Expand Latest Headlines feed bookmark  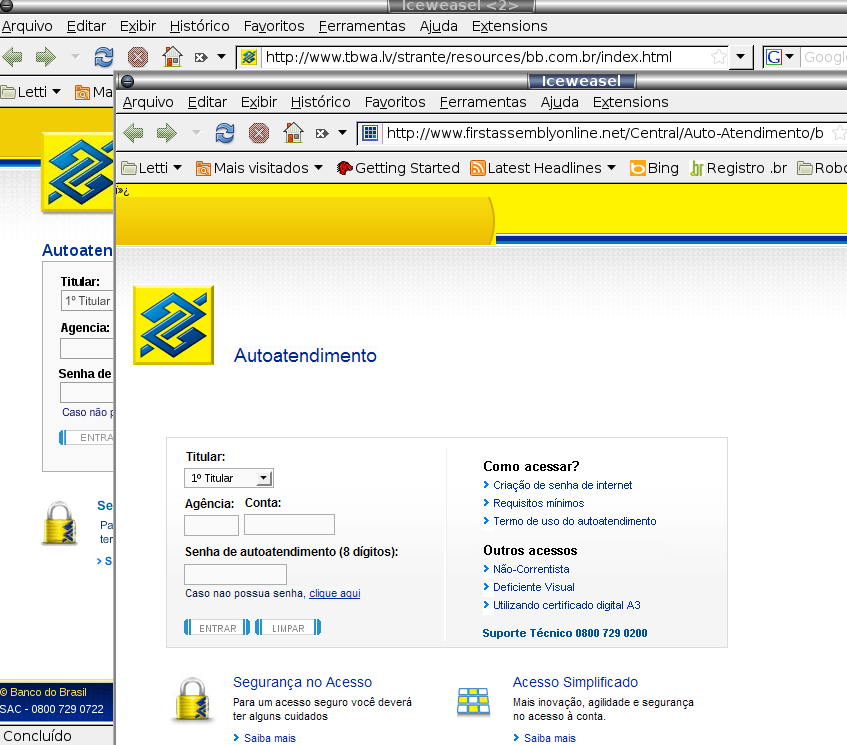tap(543, 168)
